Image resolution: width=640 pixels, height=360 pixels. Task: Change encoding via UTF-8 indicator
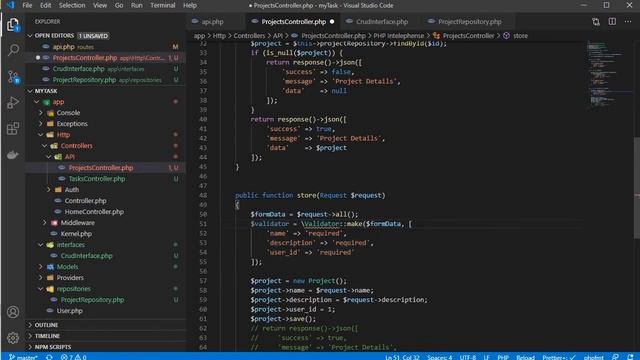[x=467, y=357]
